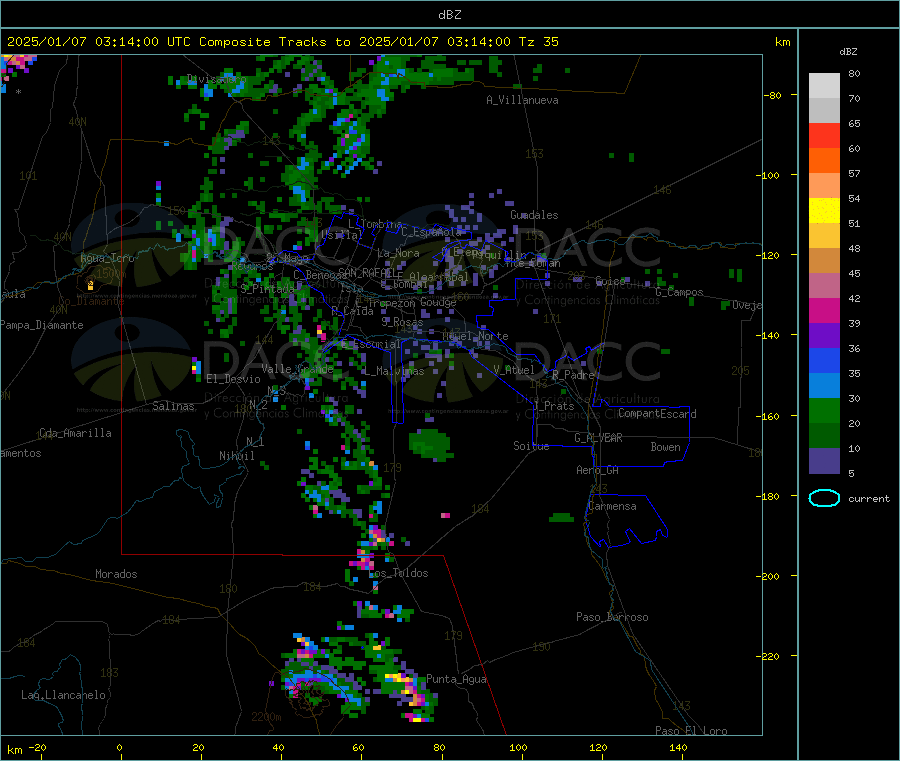Click the 'Nihuil' map label
Image resolution: width=900 pixels, height=761 pixels.
coord(237,456)
